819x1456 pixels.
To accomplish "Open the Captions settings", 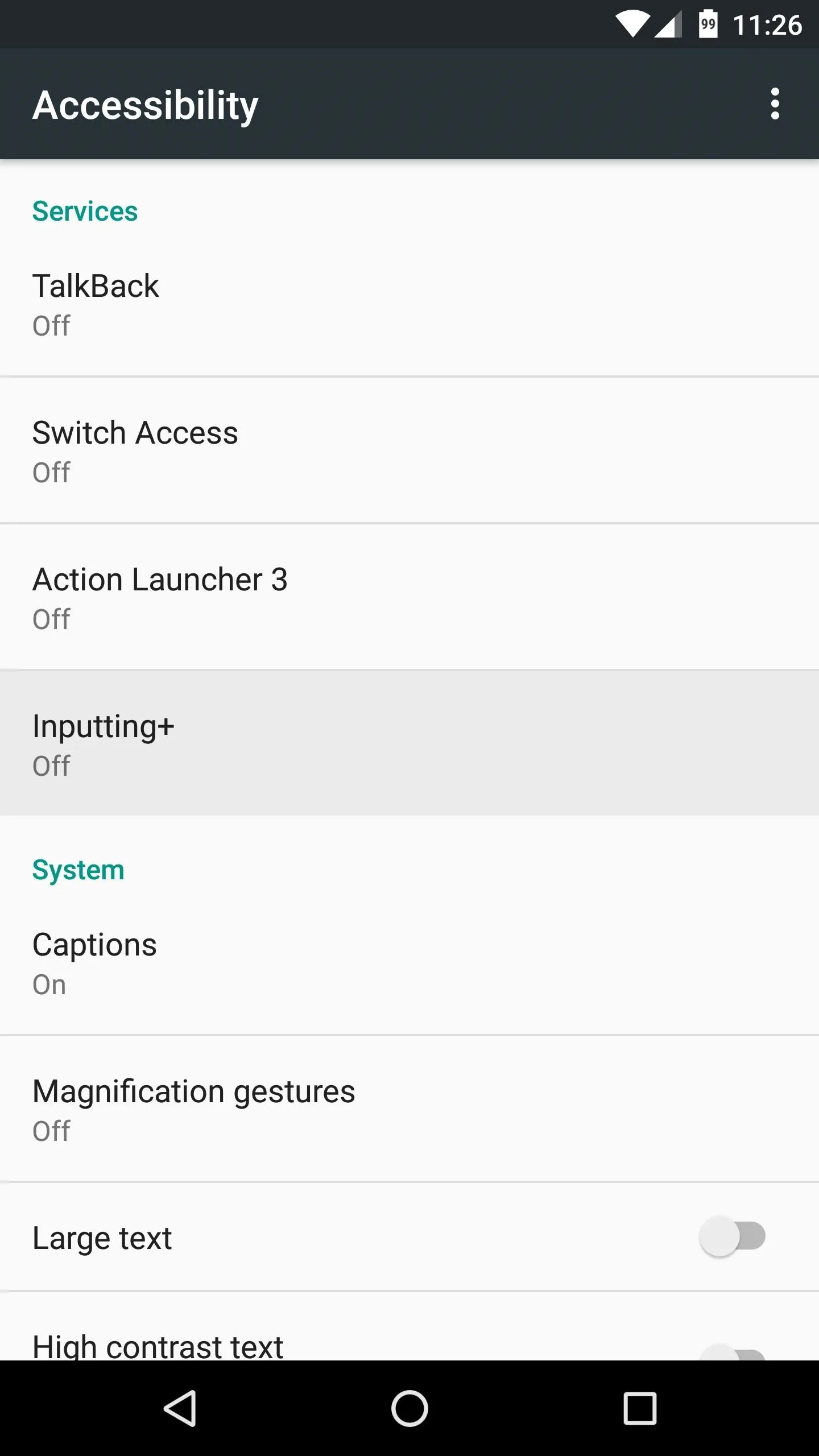I will (x=409, y=962).
